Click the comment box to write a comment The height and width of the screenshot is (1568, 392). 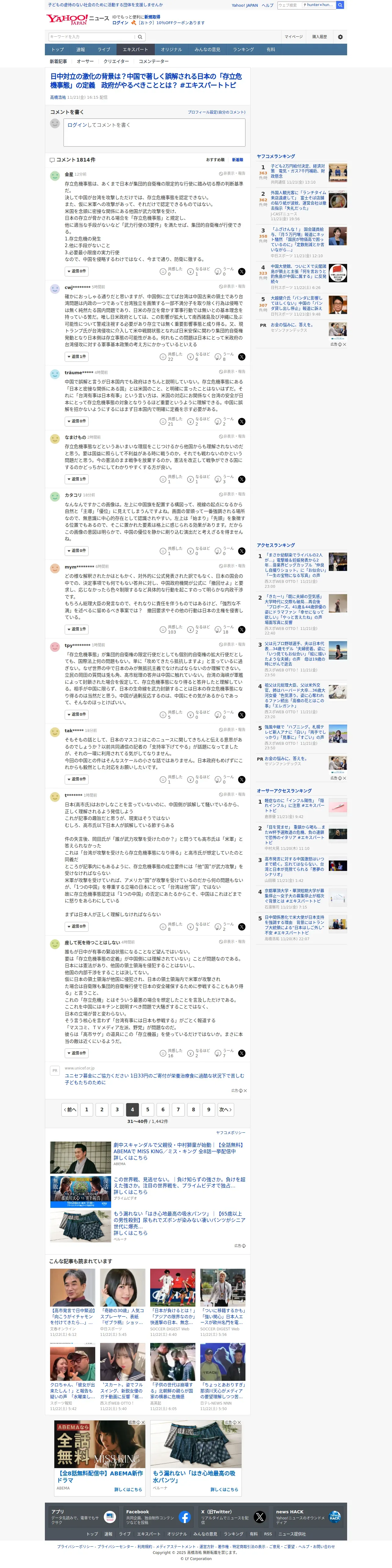coord(154,132)
